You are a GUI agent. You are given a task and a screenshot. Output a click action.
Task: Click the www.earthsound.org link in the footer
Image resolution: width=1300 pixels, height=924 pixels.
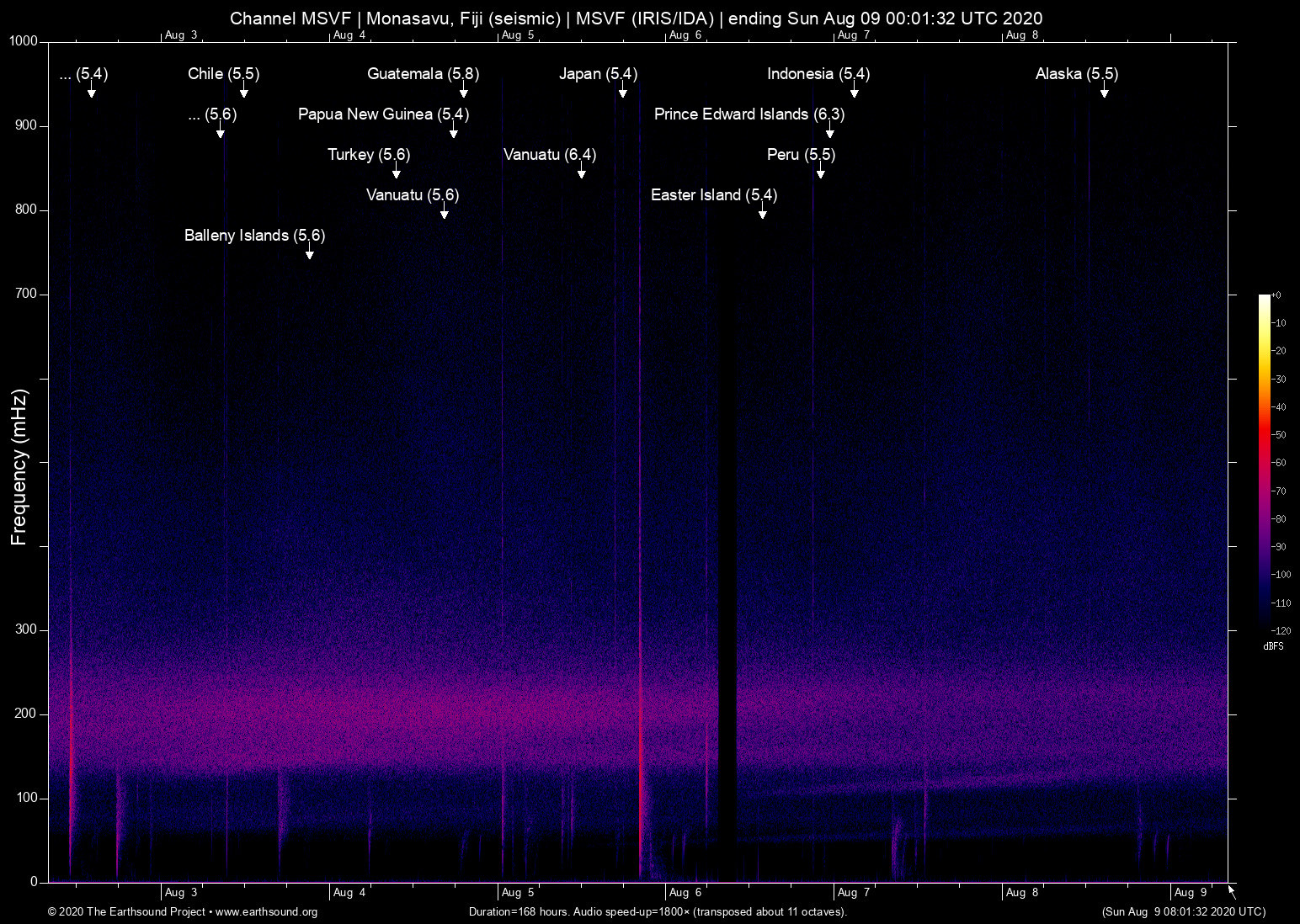pos(266,912)
